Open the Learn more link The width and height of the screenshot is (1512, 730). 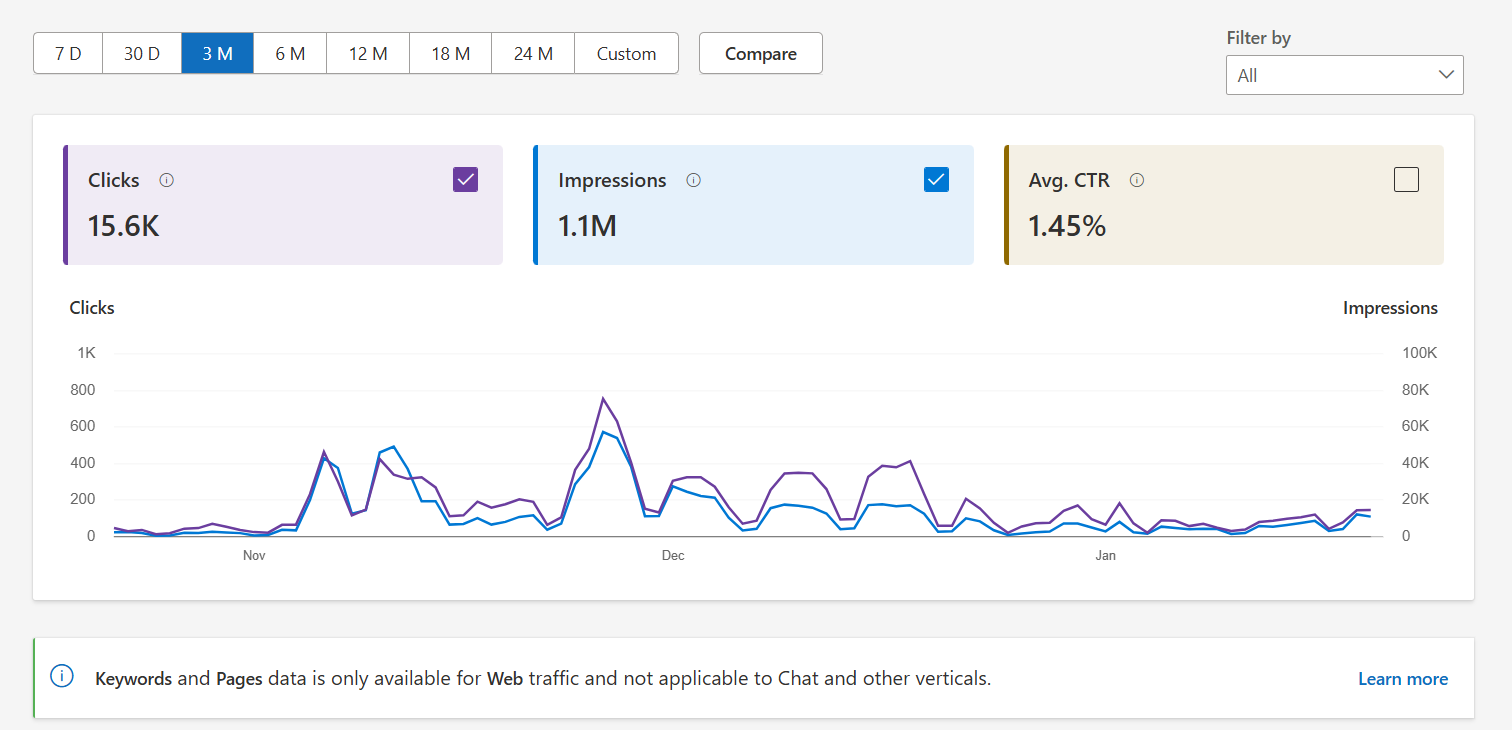tap(1402, 678)
